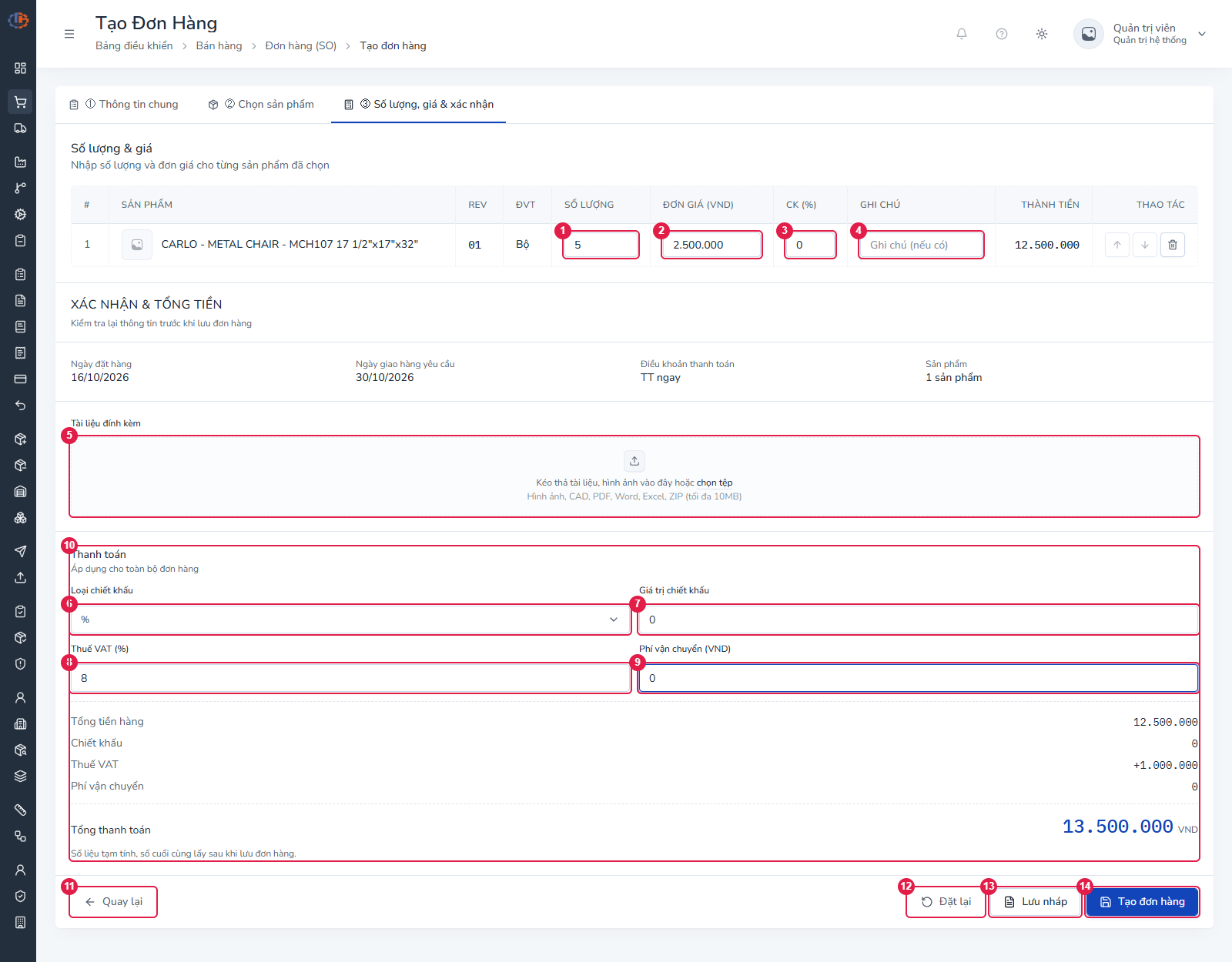Move the CARLO product row down
The height and width of the screenshot is (962, 1232).
coord(1145,245)
